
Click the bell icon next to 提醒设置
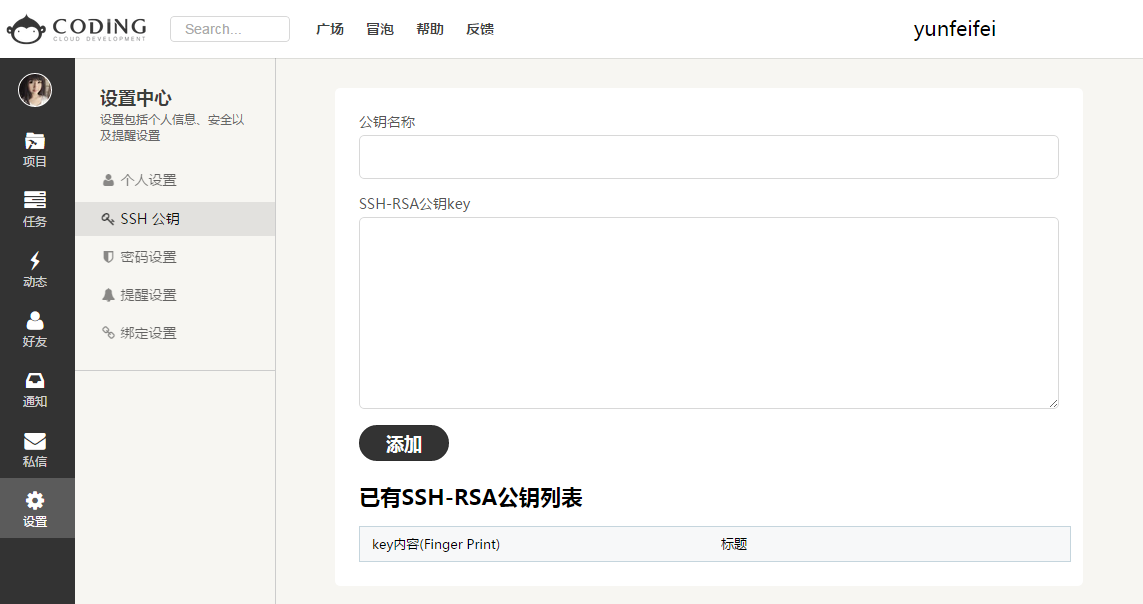tap(107, 294)
